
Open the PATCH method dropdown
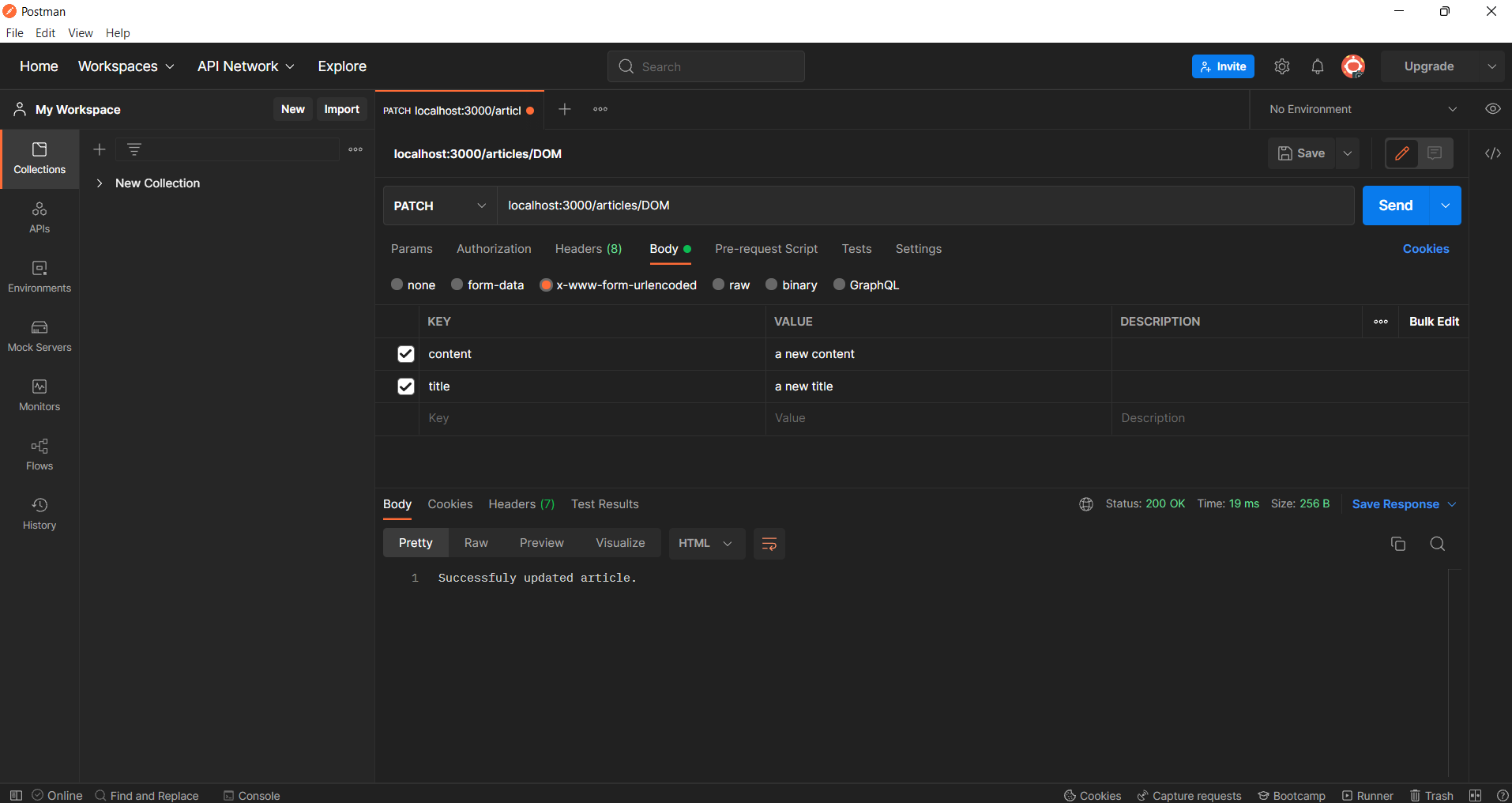pos(482,205)
